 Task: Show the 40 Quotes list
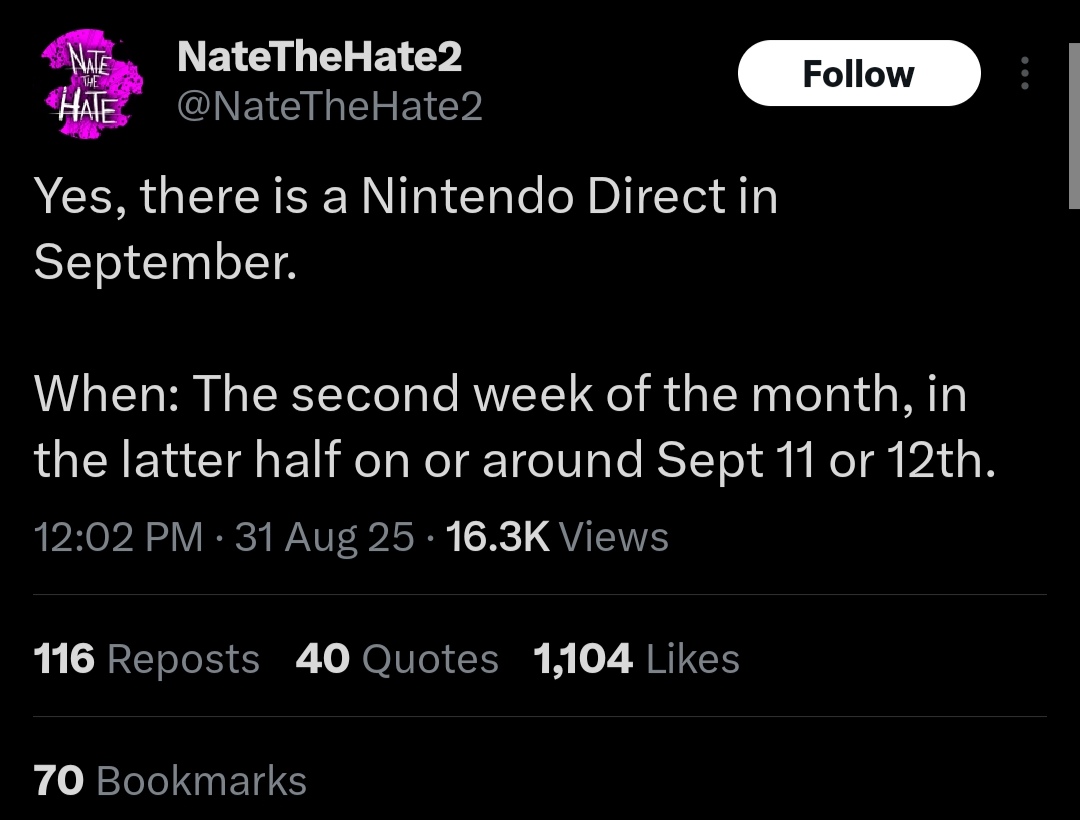(x=397, y=658)
